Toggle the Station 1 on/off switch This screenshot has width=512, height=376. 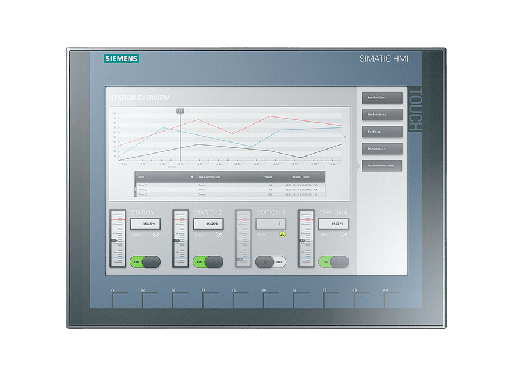(x=145, y=262)
